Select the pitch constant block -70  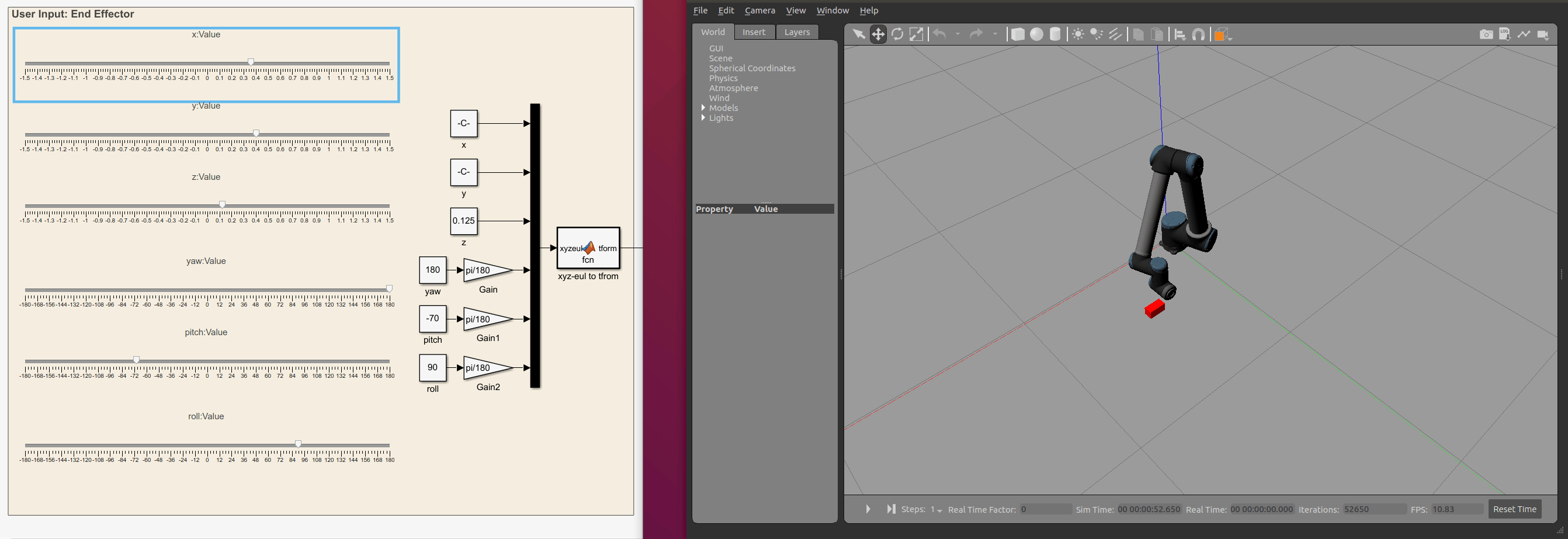pos(433,318)
